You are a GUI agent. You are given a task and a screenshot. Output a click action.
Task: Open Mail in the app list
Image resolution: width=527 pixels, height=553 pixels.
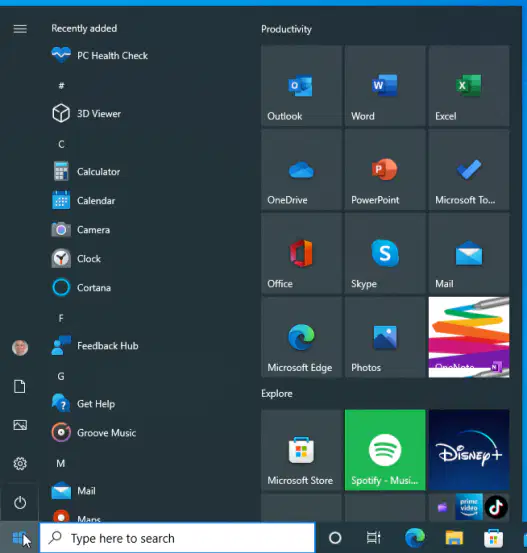coord(74,491)
